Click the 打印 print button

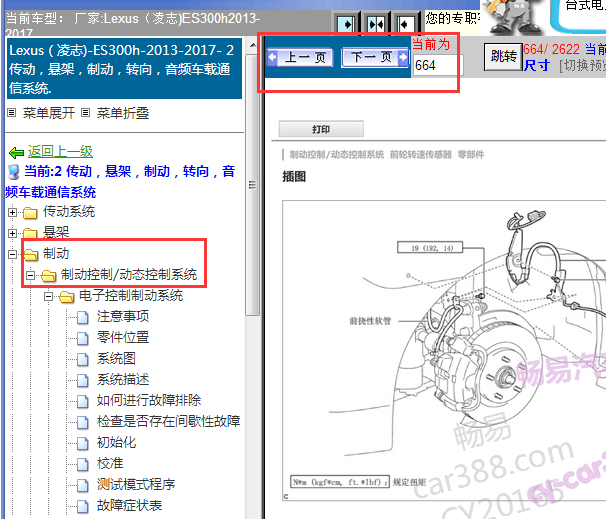[x=321, y=129]
